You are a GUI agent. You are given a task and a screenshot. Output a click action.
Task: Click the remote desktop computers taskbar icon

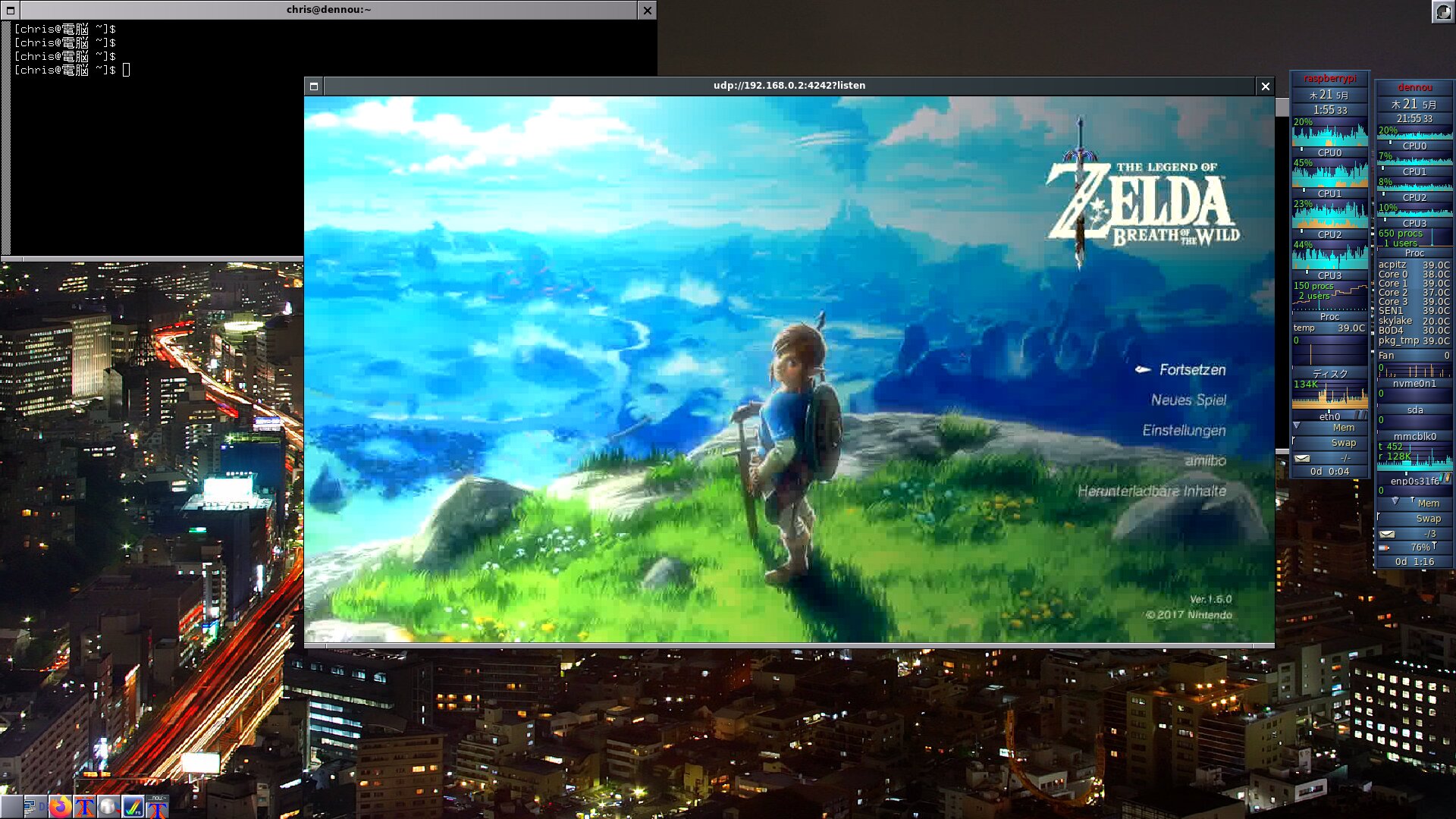(34, 807)
